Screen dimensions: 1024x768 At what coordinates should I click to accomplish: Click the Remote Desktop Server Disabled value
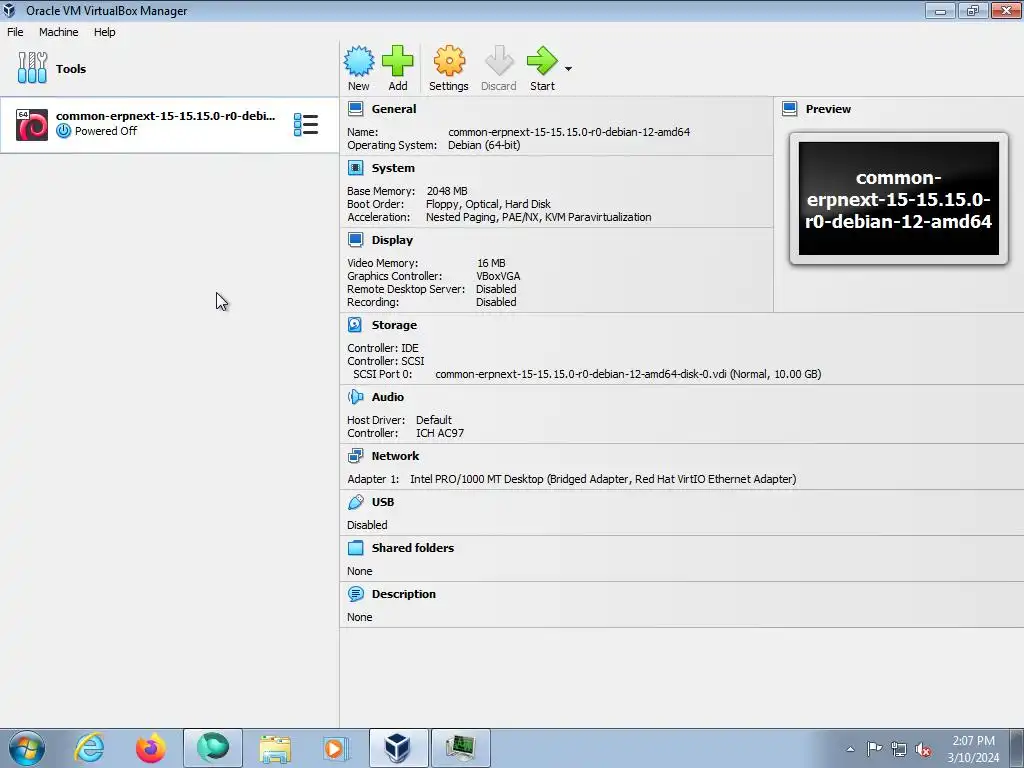coord(496,289)
